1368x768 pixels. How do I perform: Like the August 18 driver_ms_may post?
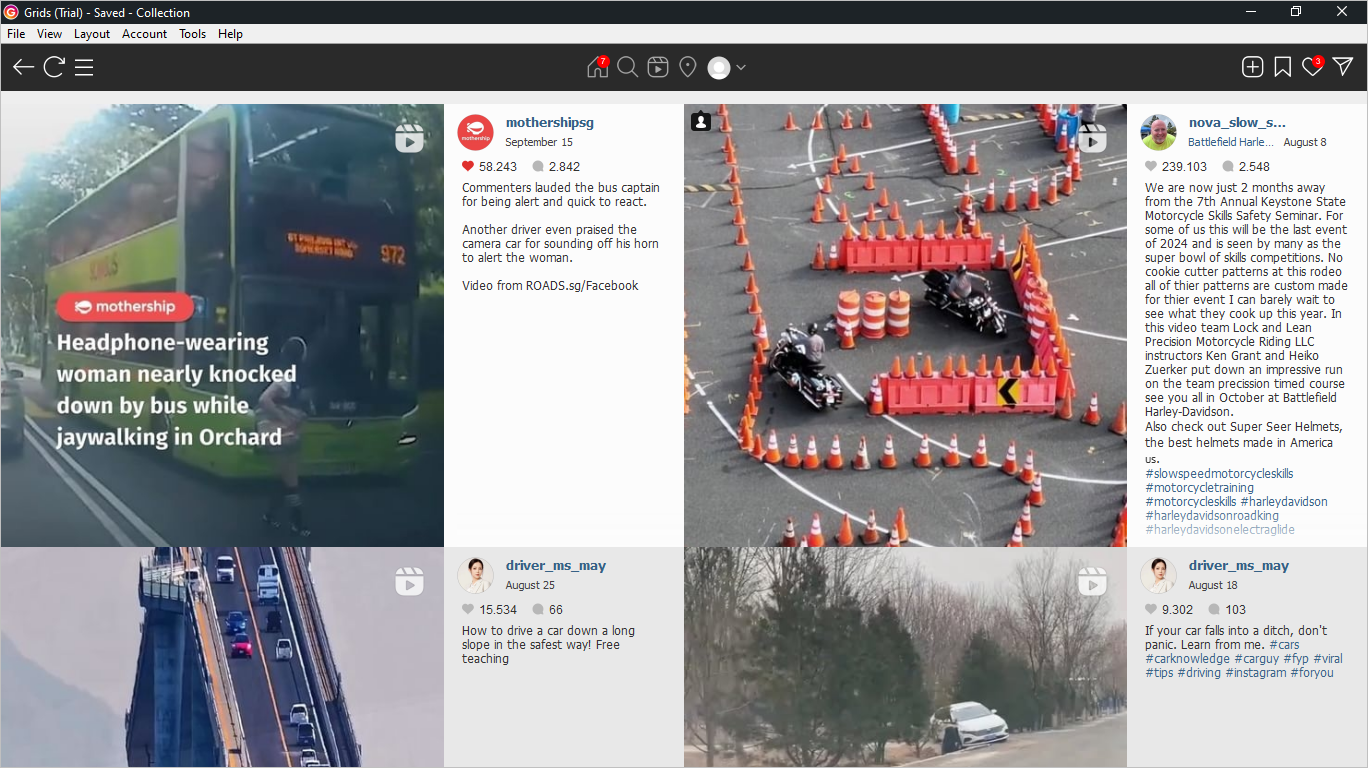point(1151,609)
